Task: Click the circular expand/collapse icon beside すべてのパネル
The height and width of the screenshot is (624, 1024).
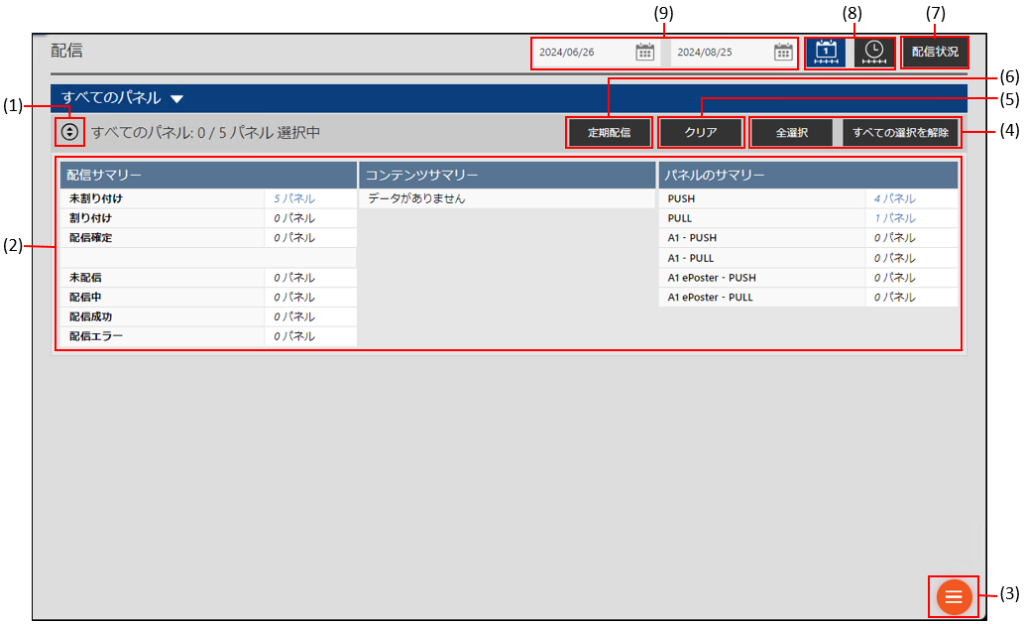Action: 69,131
